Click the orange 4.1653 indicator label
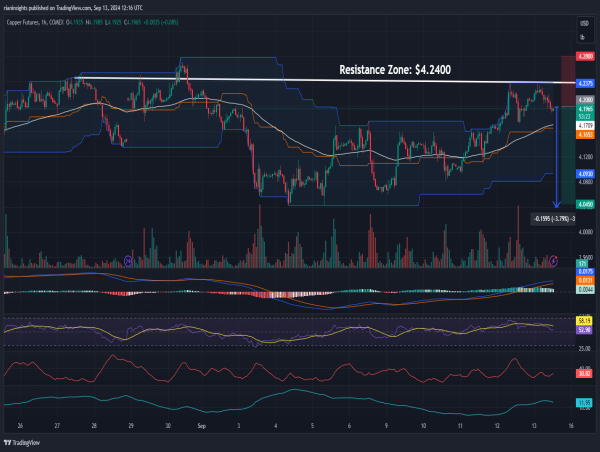 click(x=585, y=135)
